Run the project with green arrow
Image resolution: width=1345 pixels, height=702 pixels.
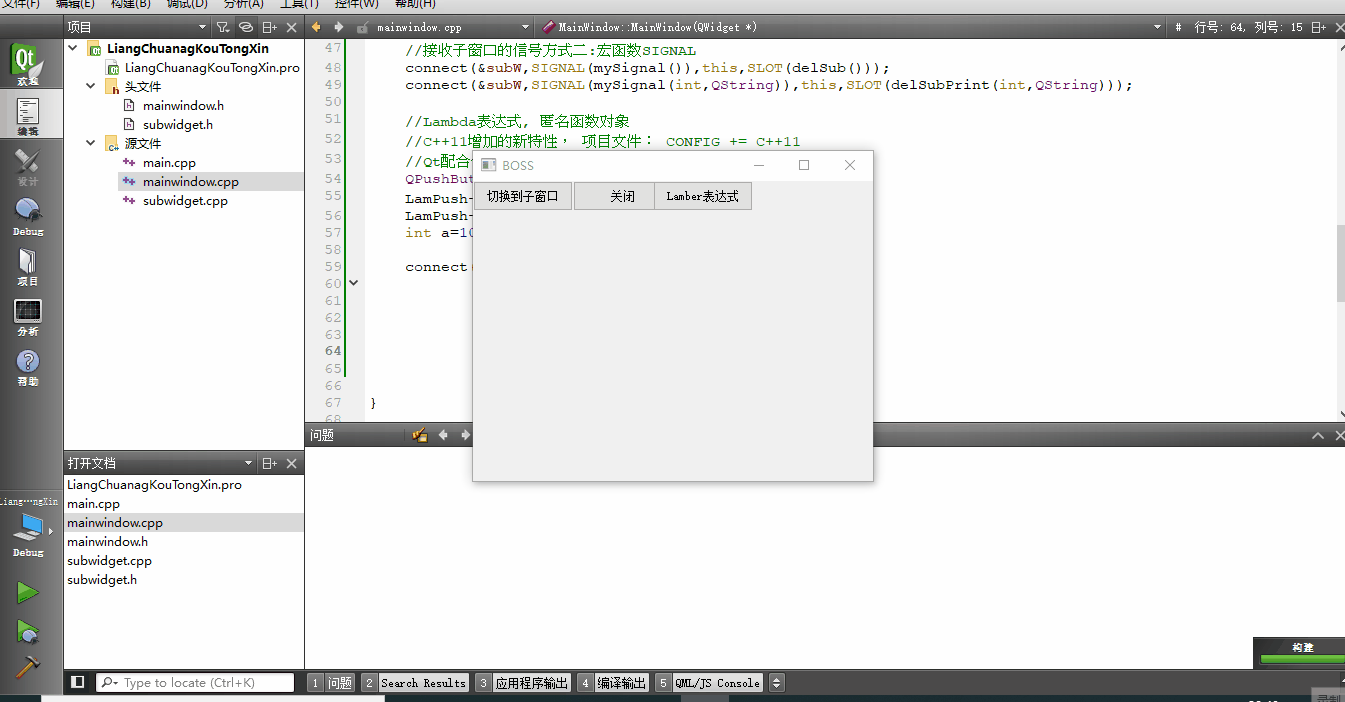(27, 593)
